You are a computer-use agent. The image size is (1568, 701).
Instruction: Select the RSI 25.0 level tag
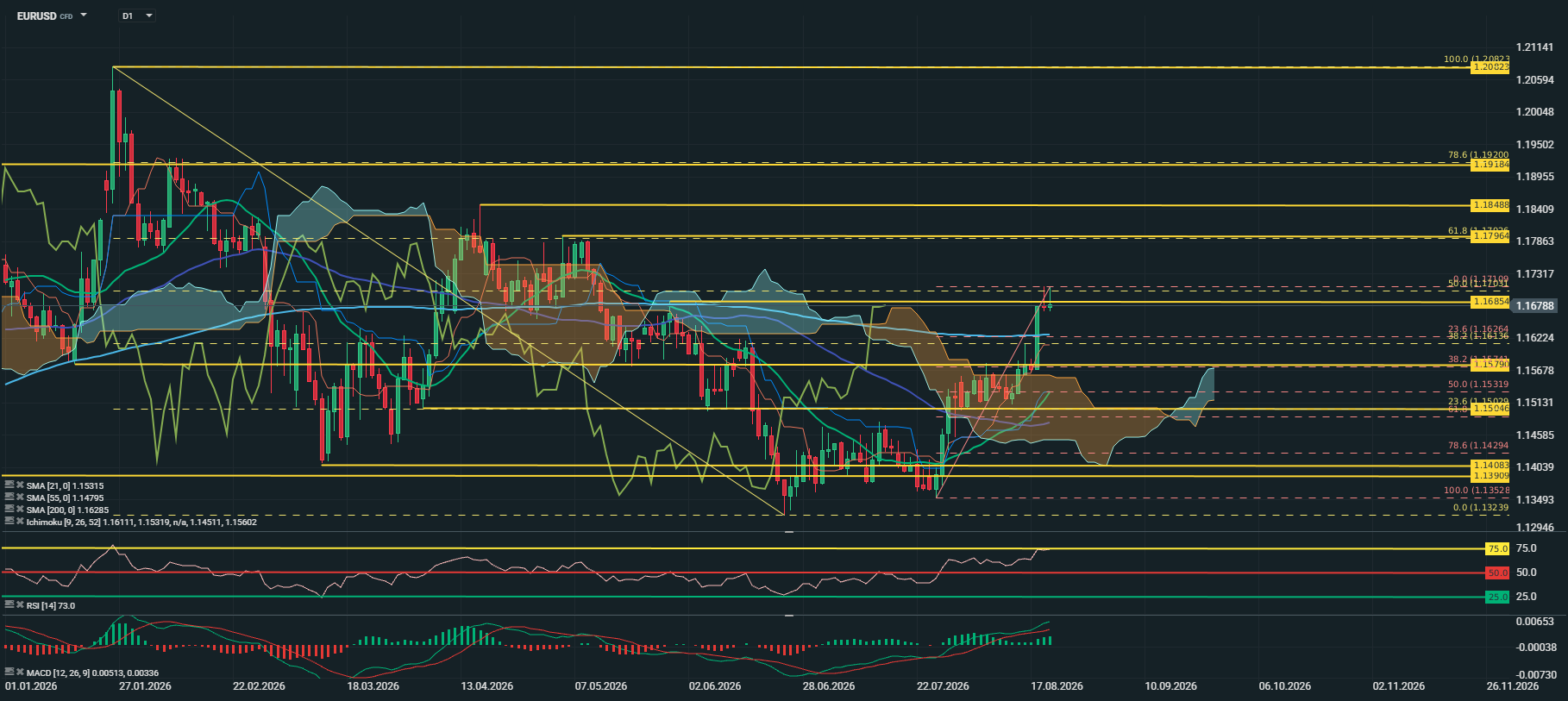pyautogui.click(x=1497, y=597)
